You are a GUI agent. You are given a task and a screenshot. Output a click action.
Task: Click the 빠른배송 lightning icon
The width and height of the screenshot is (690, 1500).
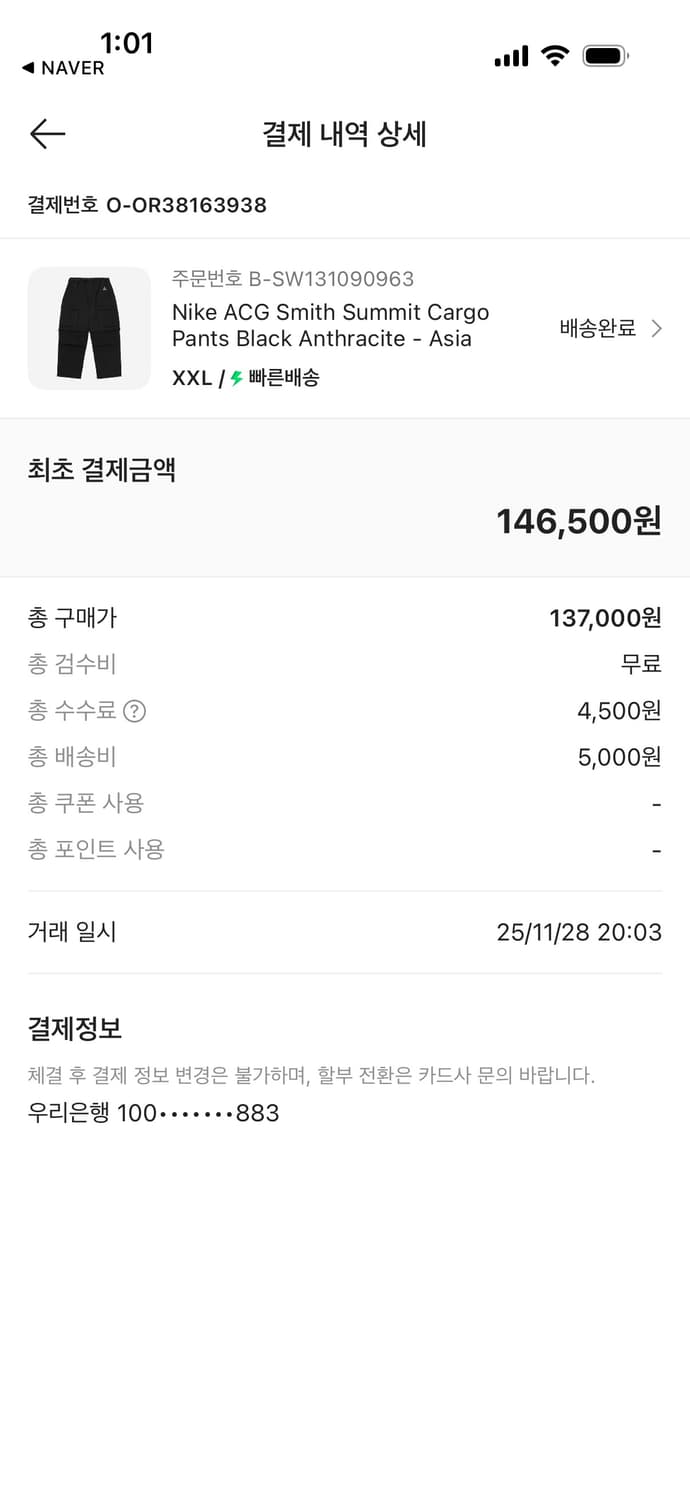[x=237, y=378]
